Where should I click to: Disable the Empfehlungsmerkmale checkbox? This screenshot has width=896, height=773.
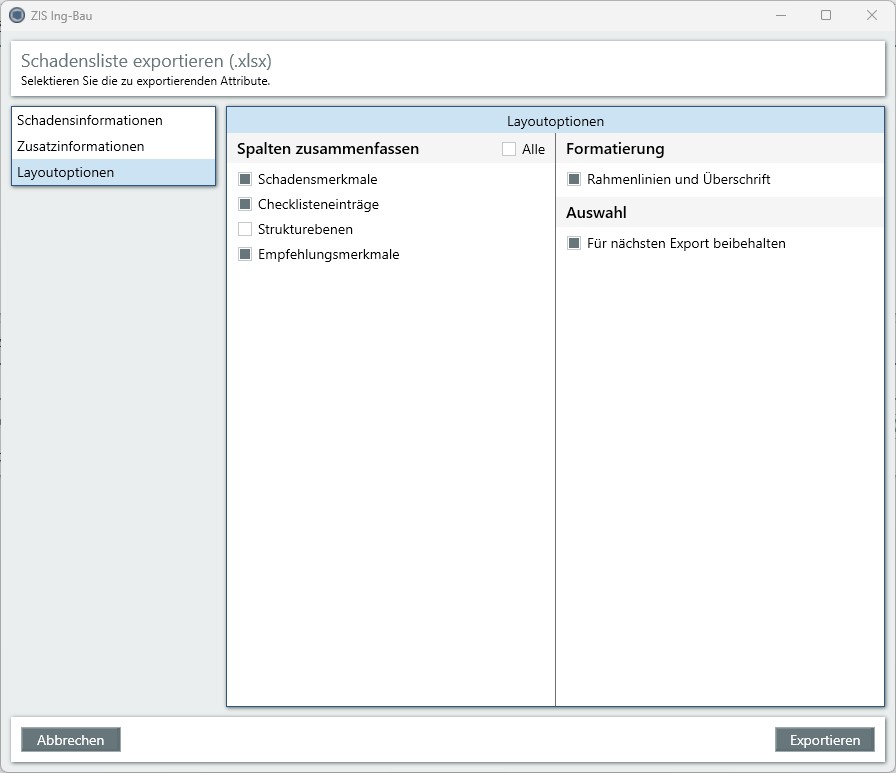(x=245, y=254)
